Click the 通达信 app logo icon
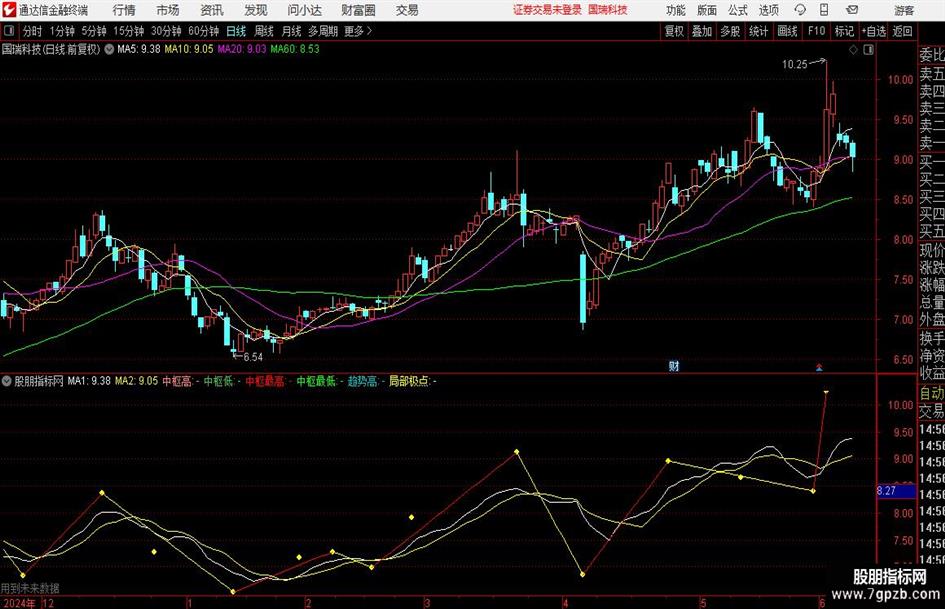This screenshot has width=945, height=609. 9,10
